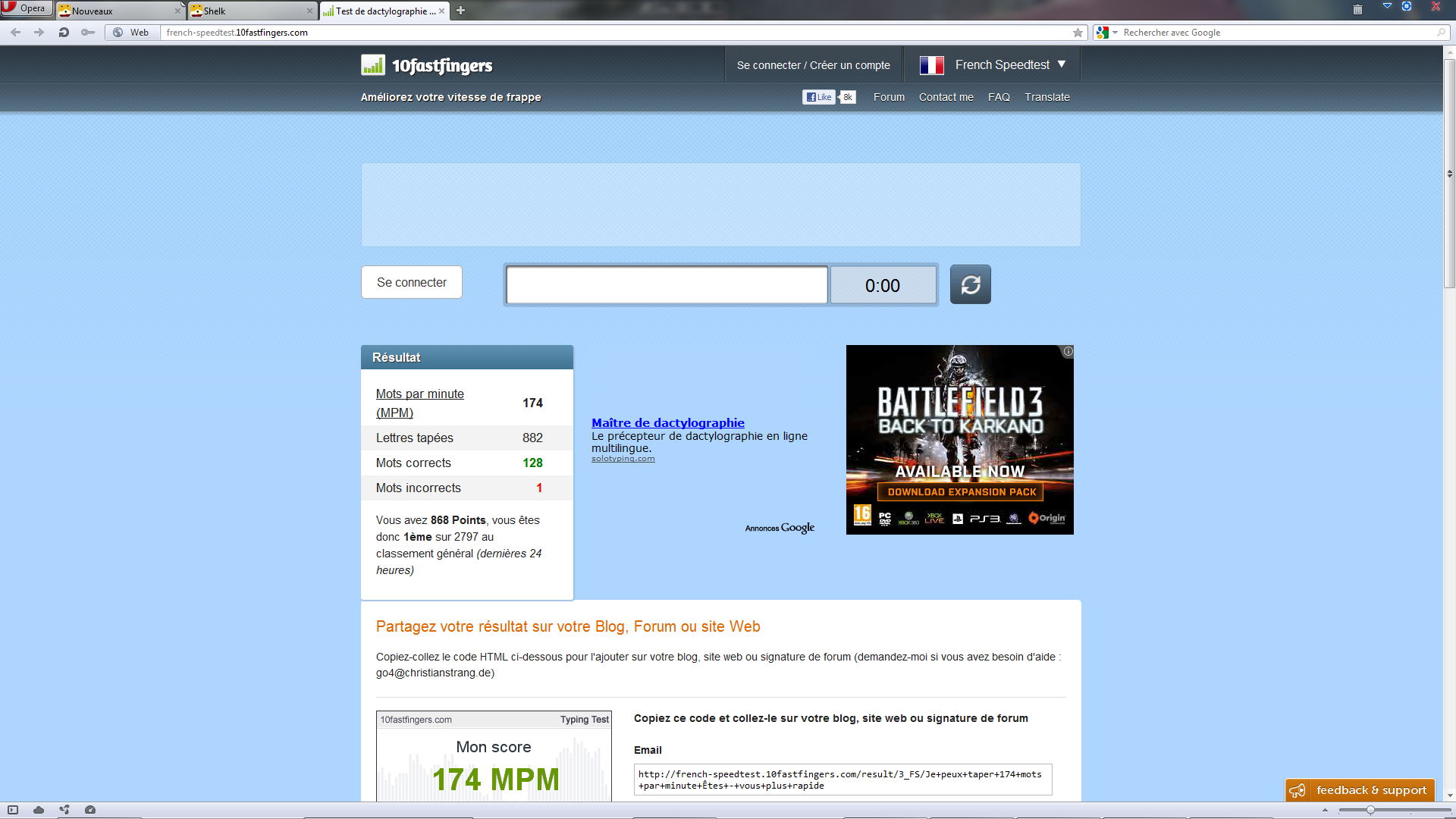Click the Mon score 174 MPM badge
The height and width of the screenshot is (819, 1456).
[494, 756]
